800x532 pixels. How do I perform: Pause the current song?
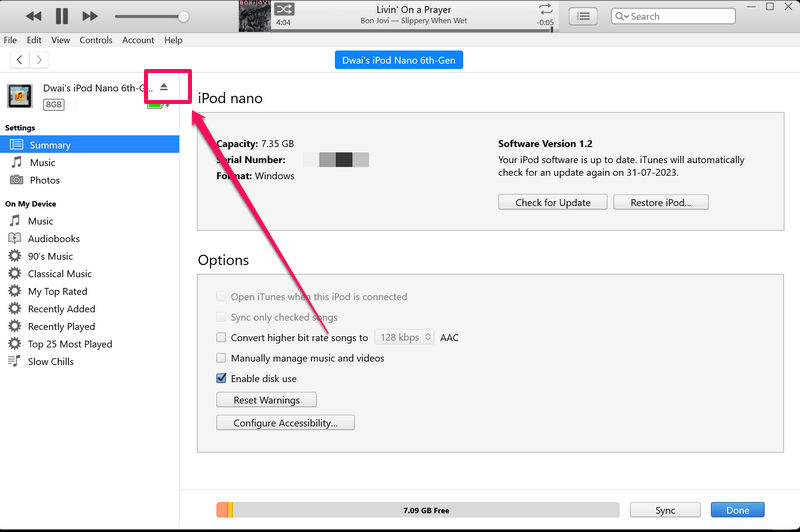click(x=62, y=16)
